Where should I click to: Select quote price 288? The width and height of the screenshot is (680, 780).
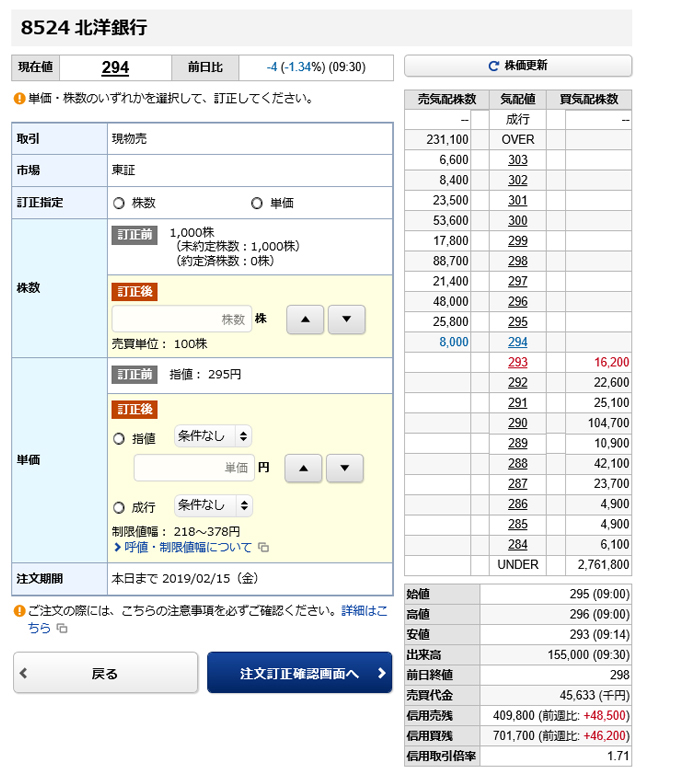[517, 464]
